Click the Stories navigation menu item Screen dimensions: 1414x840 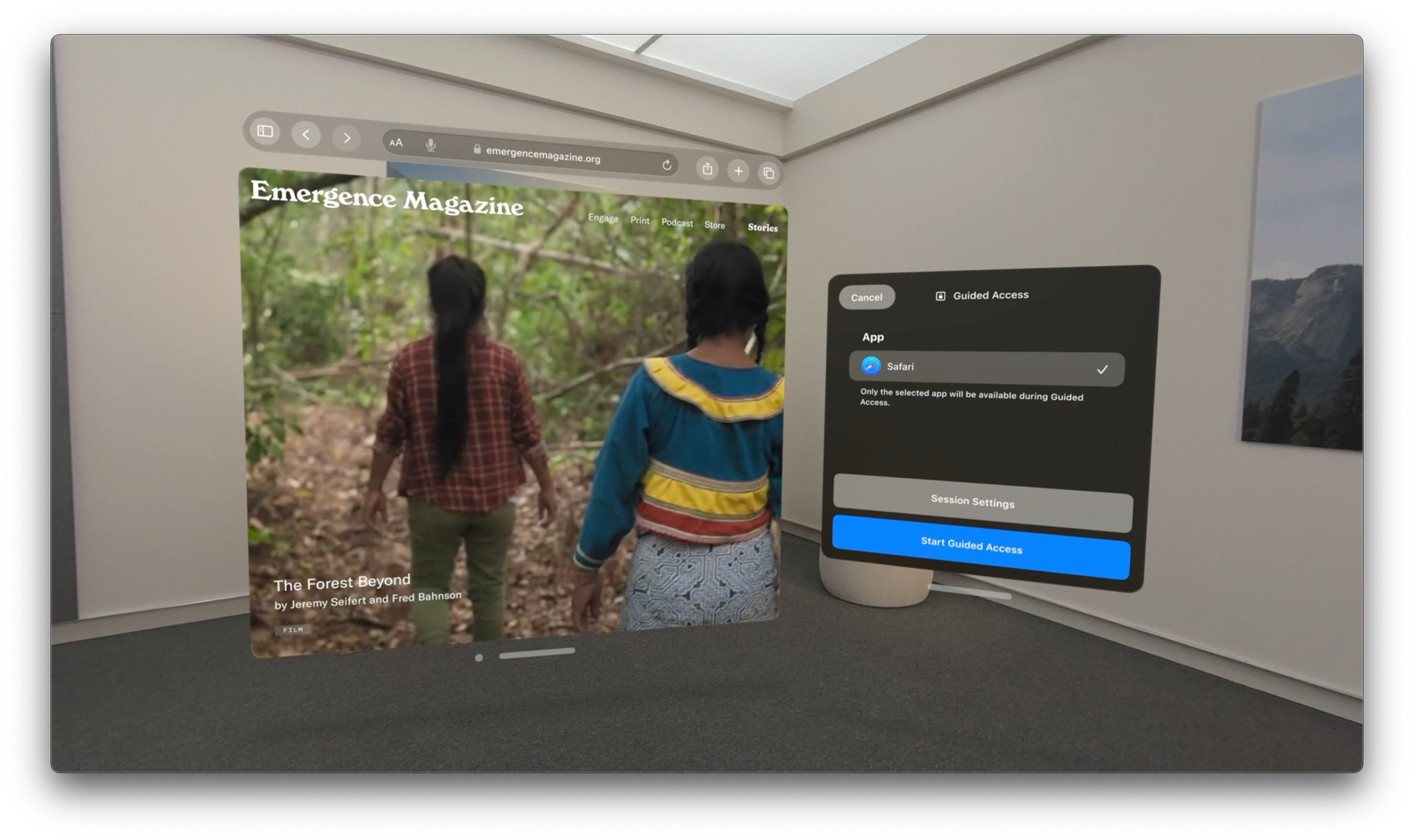(762, 227)
